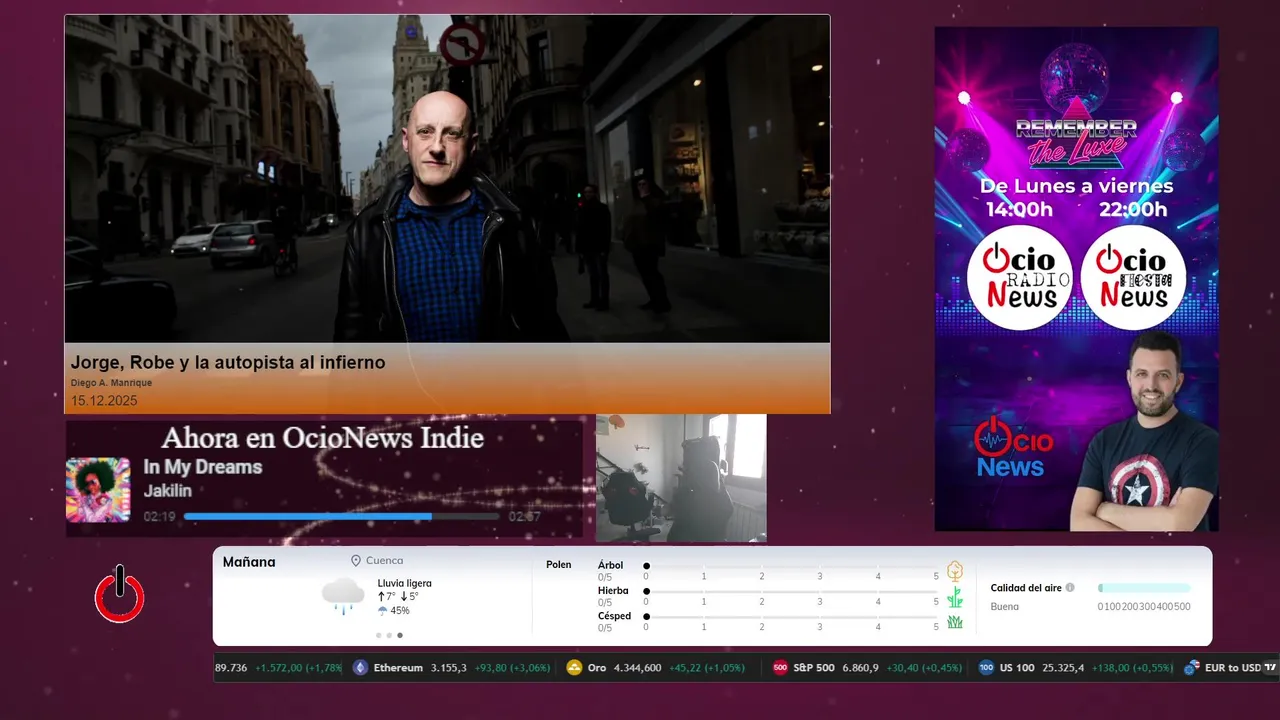Click the OcioNews Radio round logo
The image size is (1280, 720).
tap(1019, 277)
